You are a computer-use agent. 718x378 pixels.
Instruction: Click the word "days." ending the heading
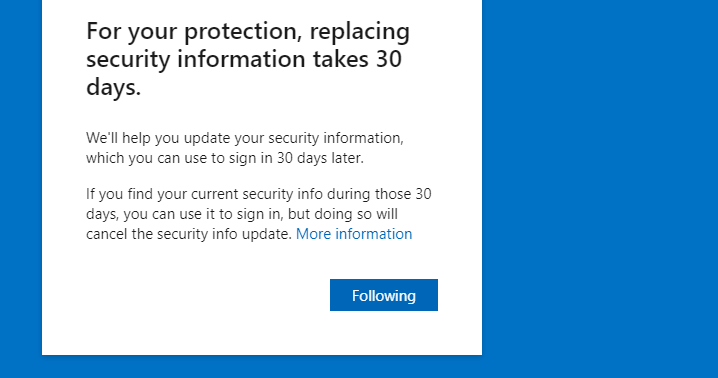[x=114, y=87]
